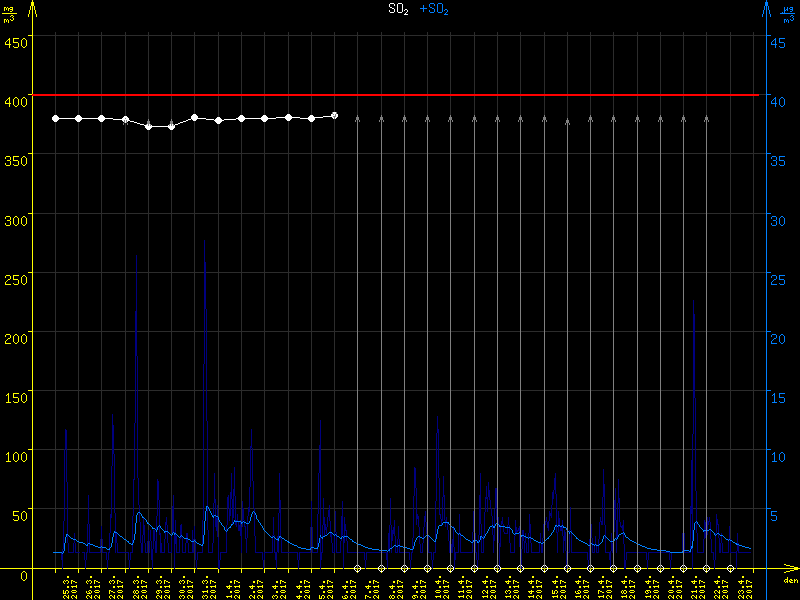Image resolution: width=800 pixels, height=600 pixels.
Task: Select the 25.3.2017 date label
Action: point(66,586)
